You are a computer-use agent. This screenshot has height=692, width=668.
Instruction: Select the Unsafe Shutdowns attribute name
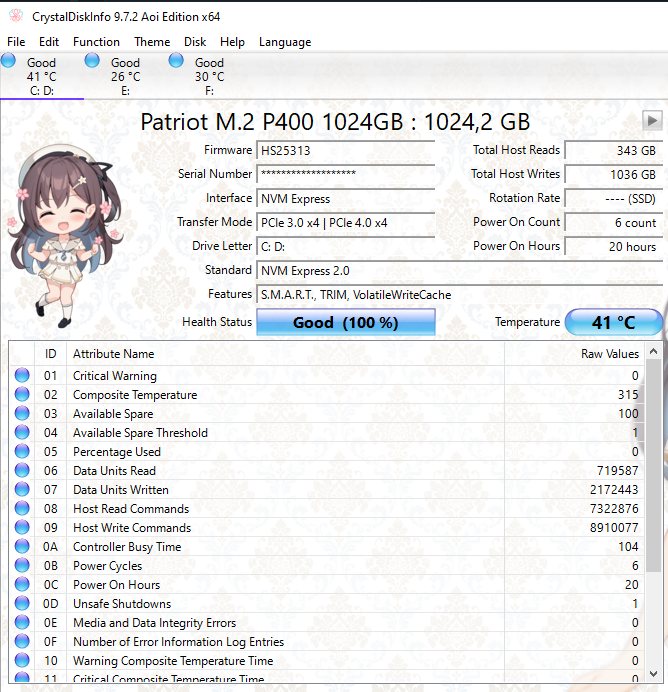122,603
